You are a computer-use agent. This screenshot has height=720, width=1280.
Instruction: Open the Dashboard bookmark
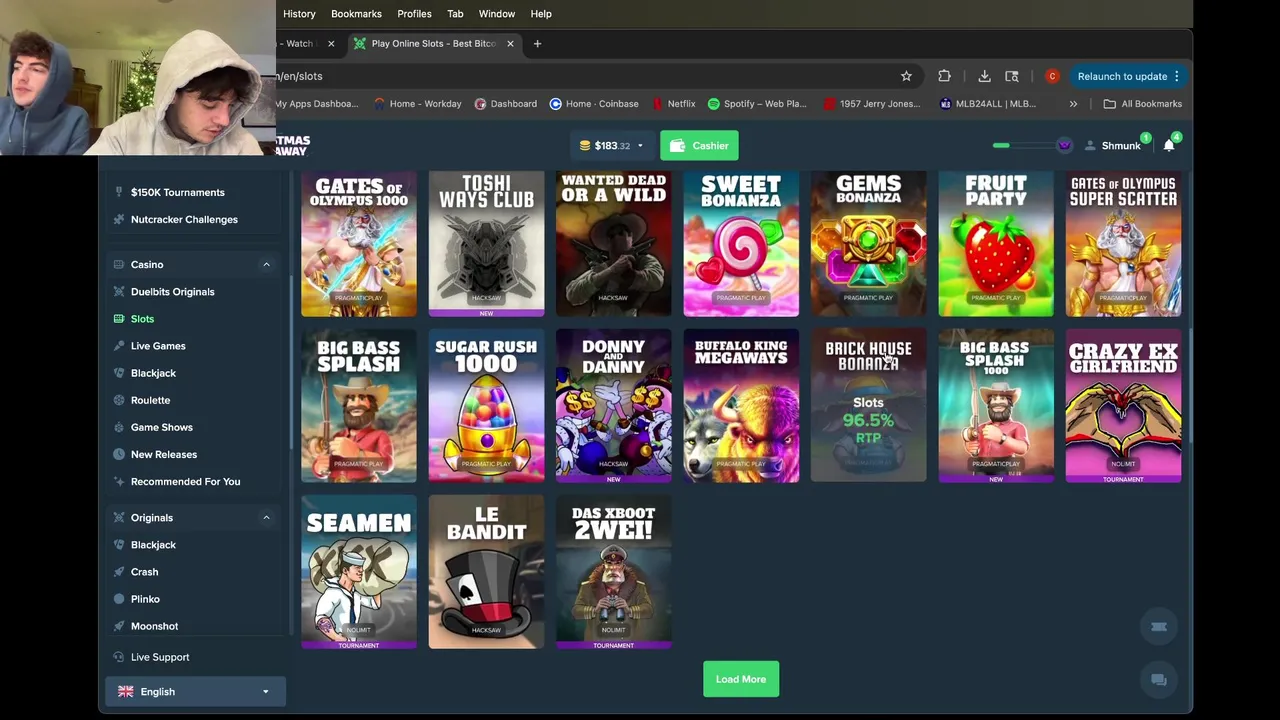pos(506,104)
